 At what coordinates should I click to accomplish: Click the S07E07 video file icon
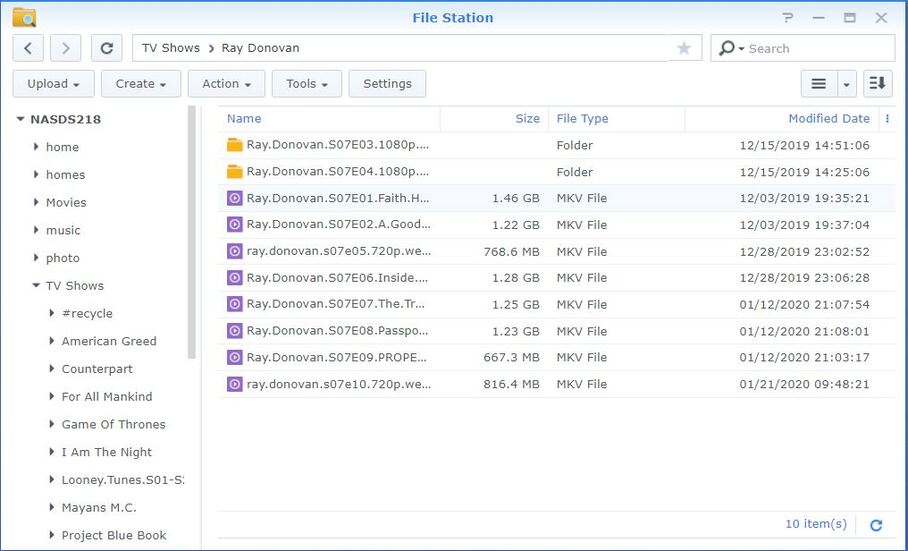pos(235,304)
